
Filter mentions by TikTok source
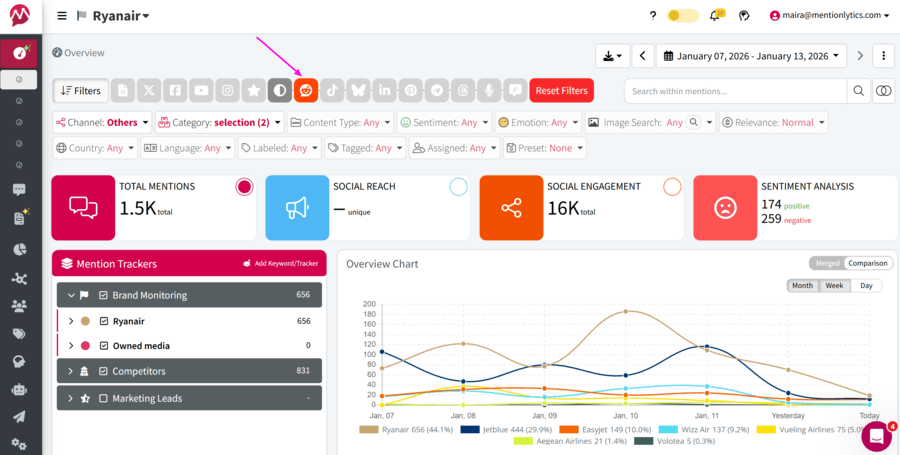[x=332, y=91]
